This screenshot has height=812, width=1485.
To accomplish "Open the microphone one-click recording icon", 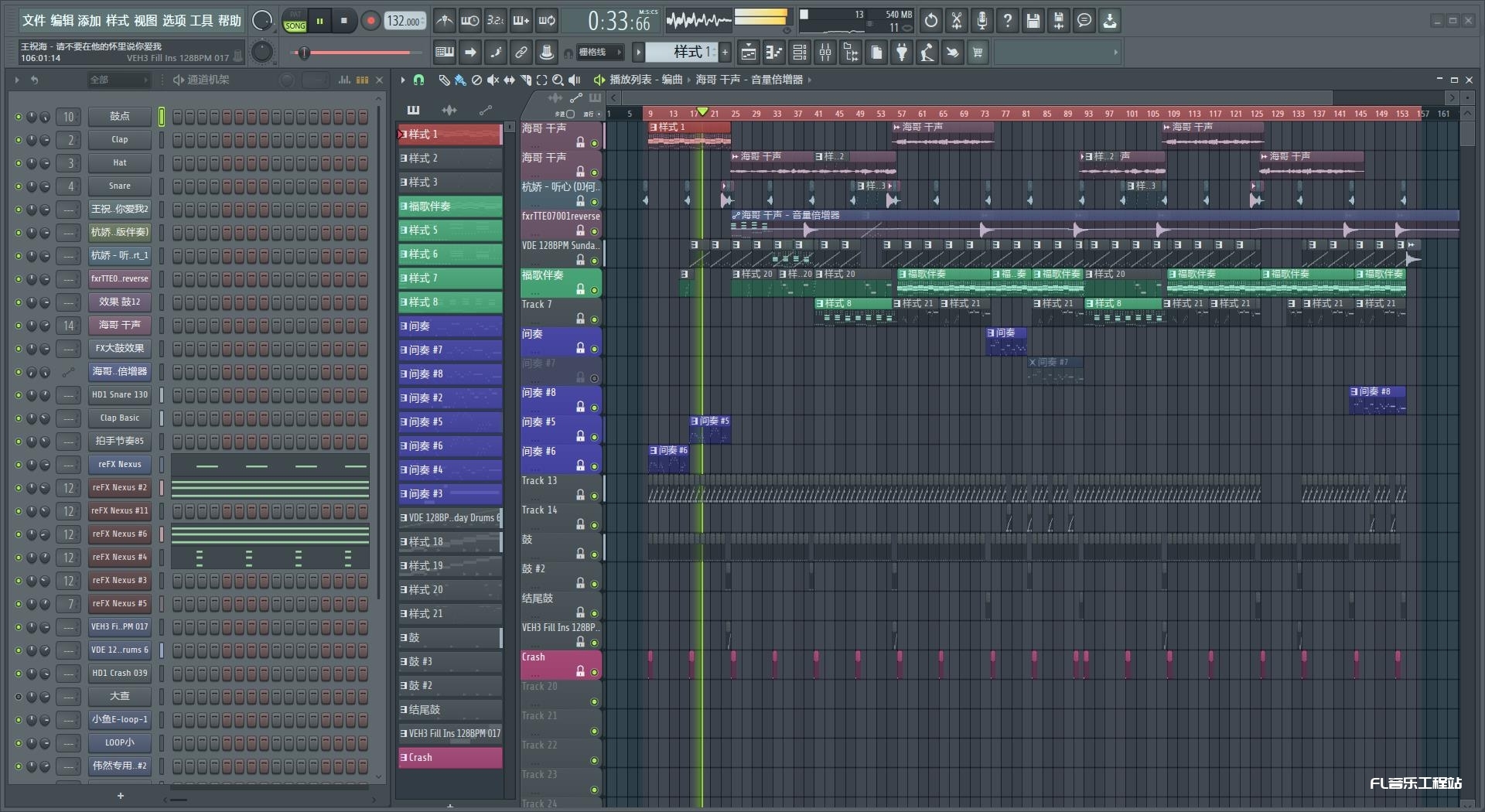I will click(x=981, y=21).
